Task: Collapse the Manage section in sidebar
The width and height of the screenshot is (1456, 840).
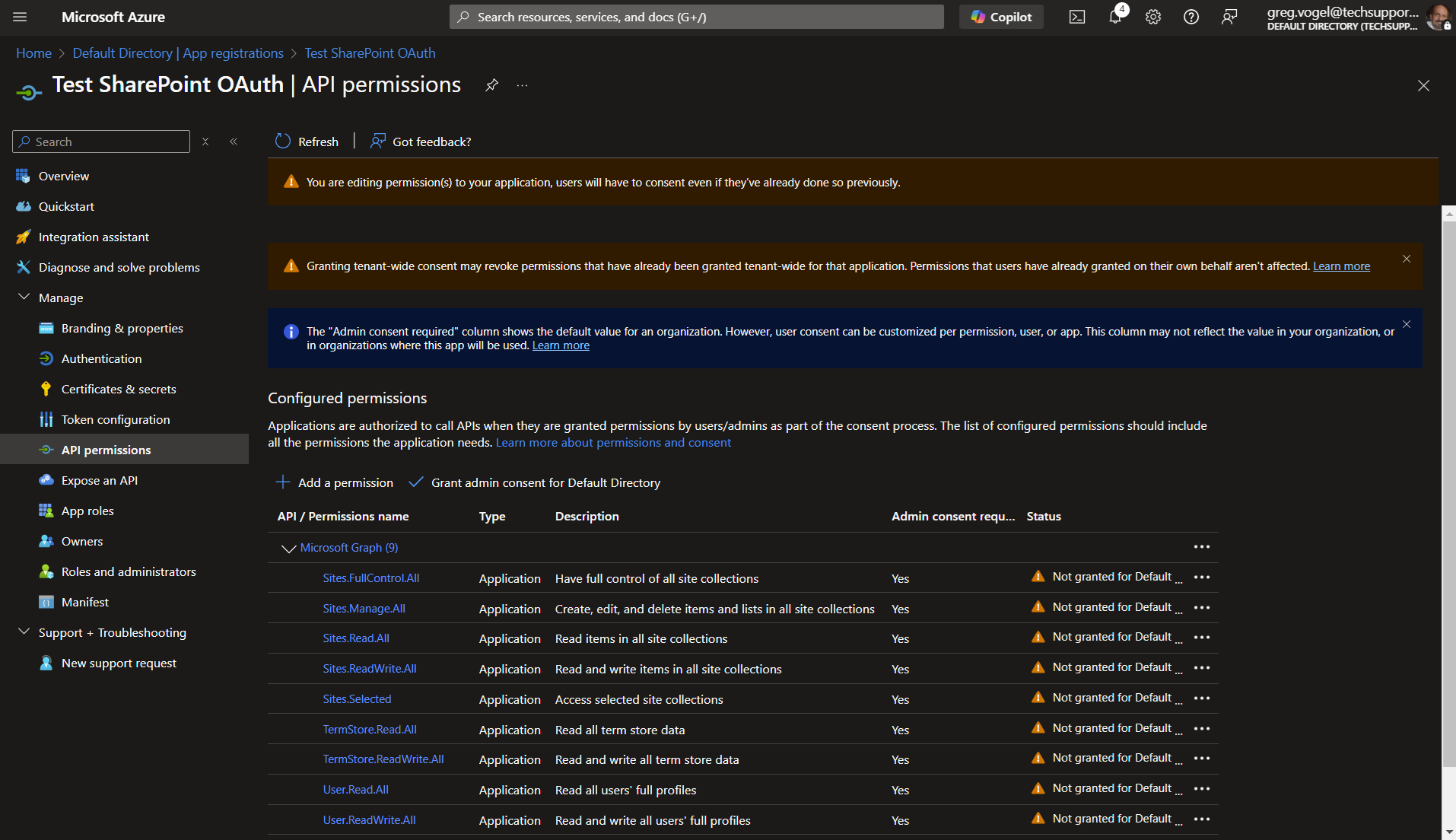Action: tap(24, 297)
